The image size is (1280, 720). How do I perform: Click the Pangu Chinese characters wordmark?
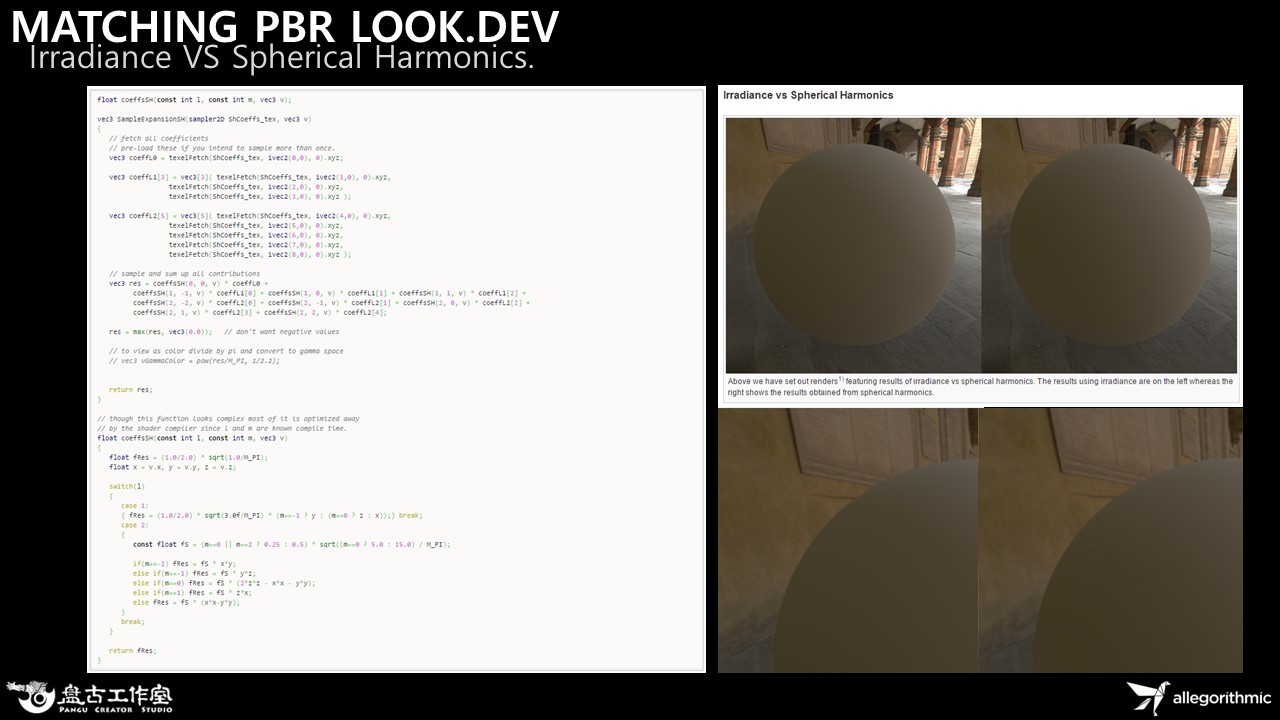tap(117, 693)
